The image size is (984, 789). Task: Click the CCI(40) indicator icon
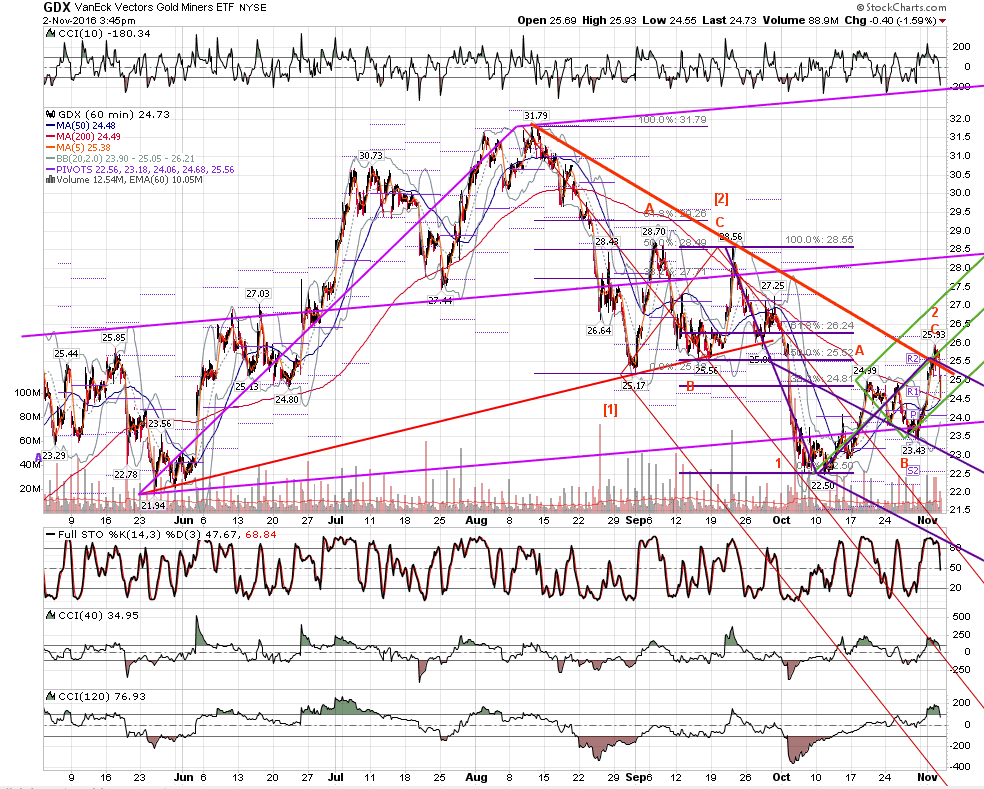(x=50, y=615)
